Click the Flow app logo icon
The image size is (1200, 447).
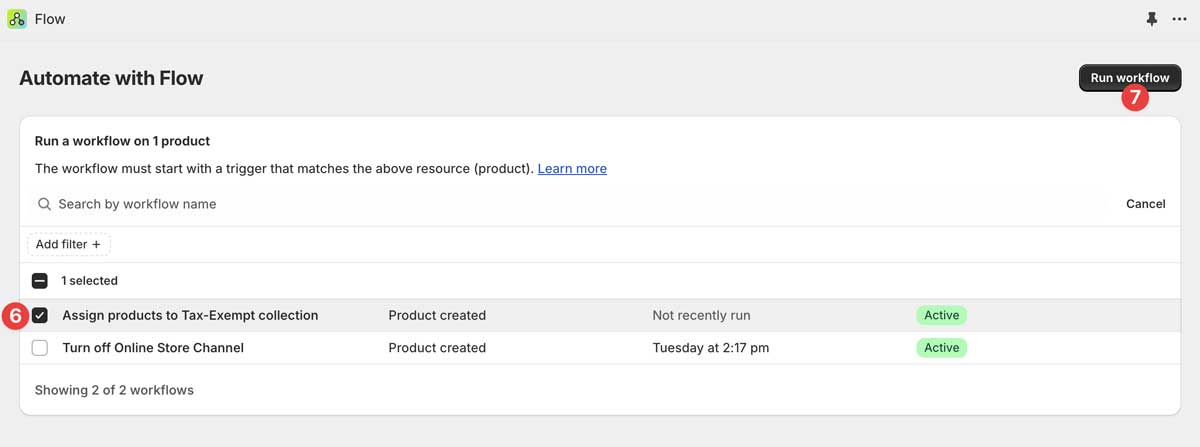pos(17,19)
